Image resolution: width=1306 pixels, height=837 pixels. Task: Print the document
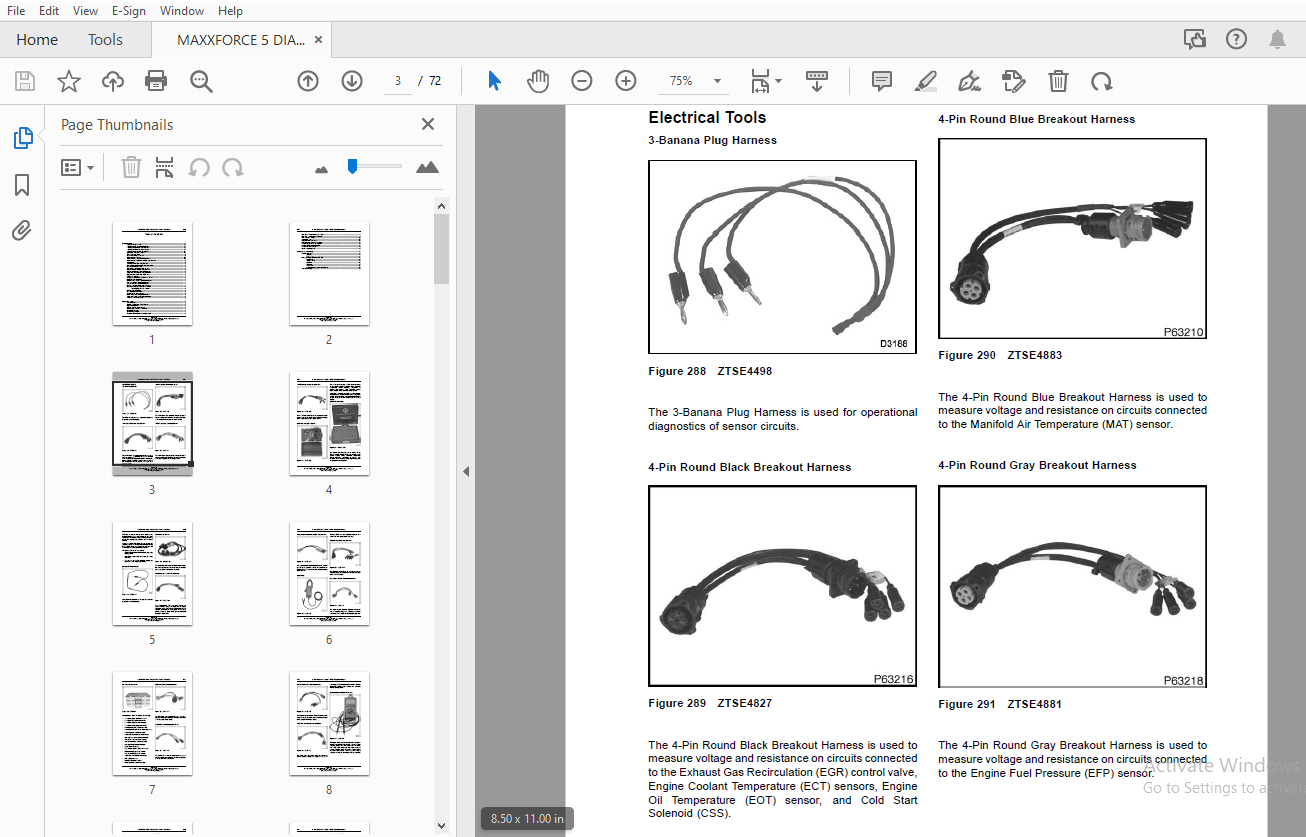(156, 81)
